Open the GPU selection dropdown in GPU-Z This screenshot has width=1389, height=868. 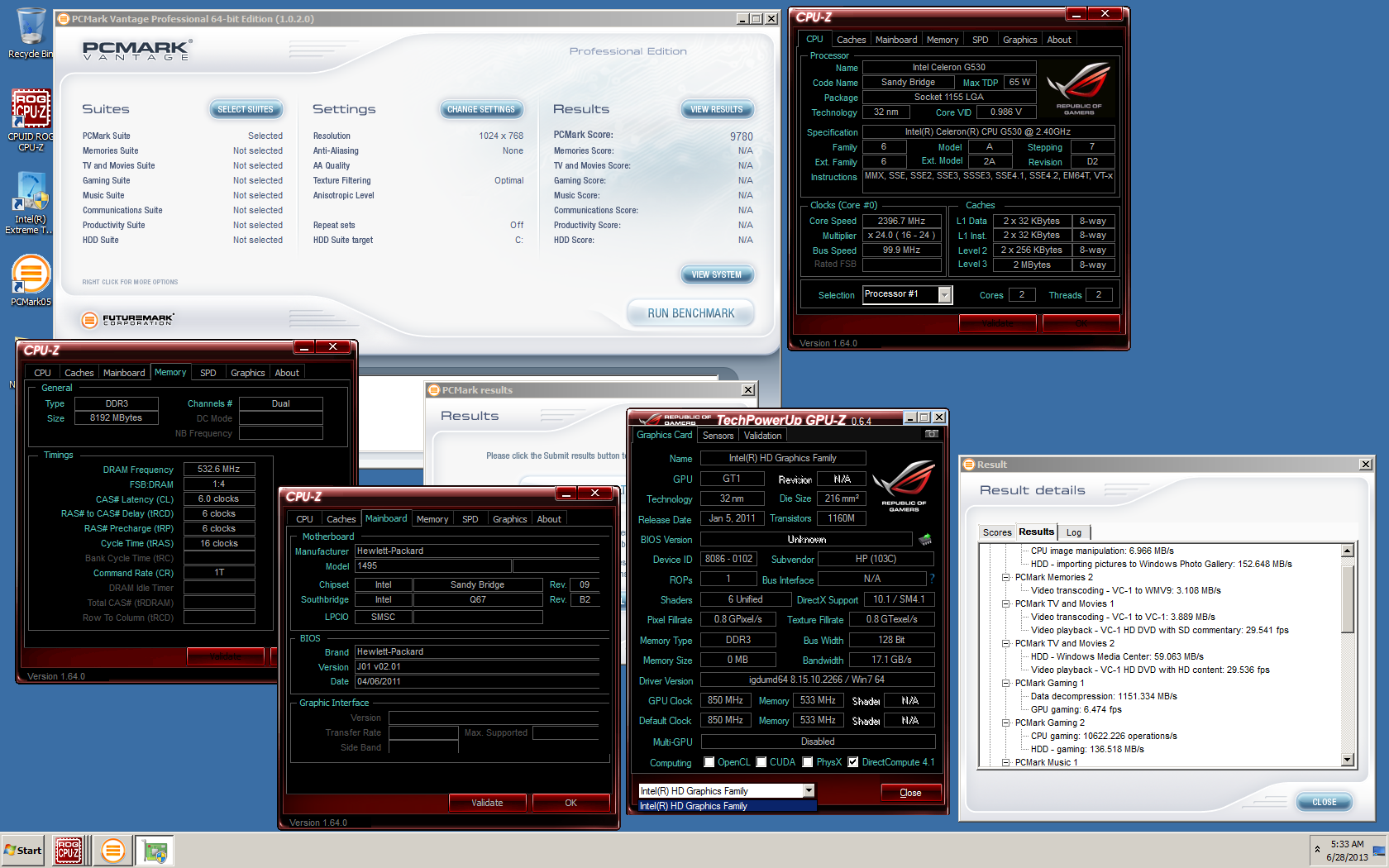coord(809,791)
